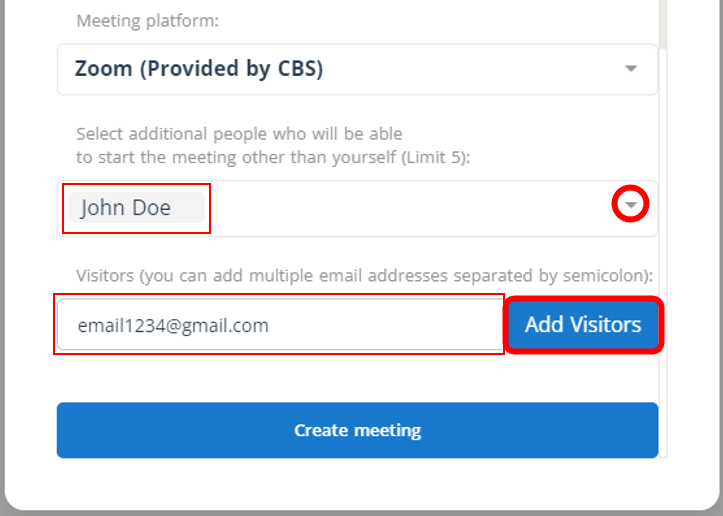Image resolution: width=723 pixels, height=516 pixels.
Task: Expand the additional people dropdown arrow
Action: [x=630, y=205]
